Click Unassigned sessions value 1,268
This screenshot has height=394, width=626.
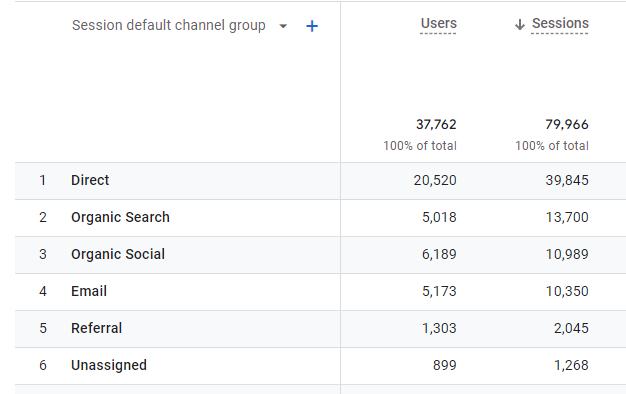click(x=571, y=366)
